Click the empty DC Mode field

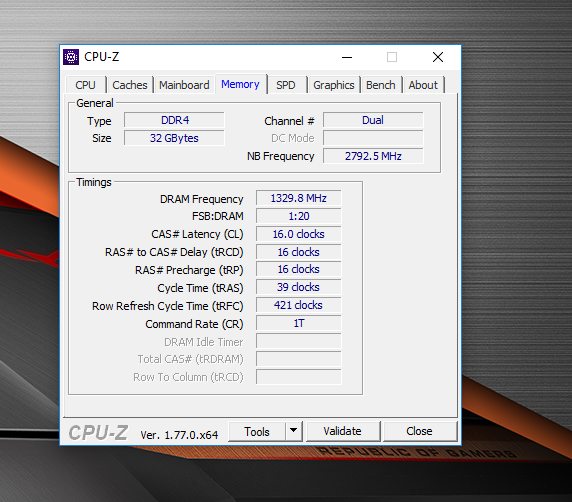click(x=373, y=138)
